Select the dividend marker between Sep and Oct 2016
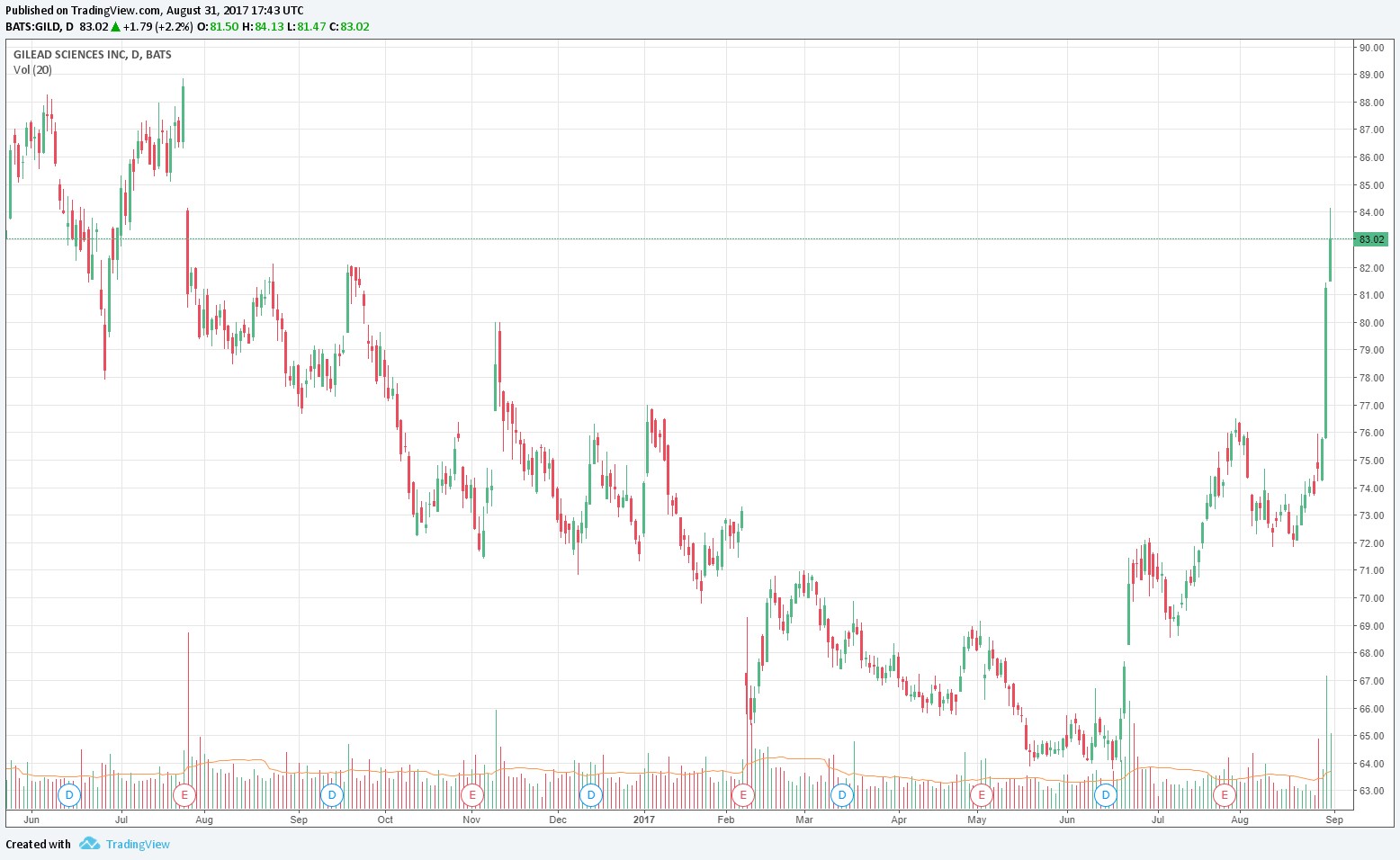 click(332, 795)
